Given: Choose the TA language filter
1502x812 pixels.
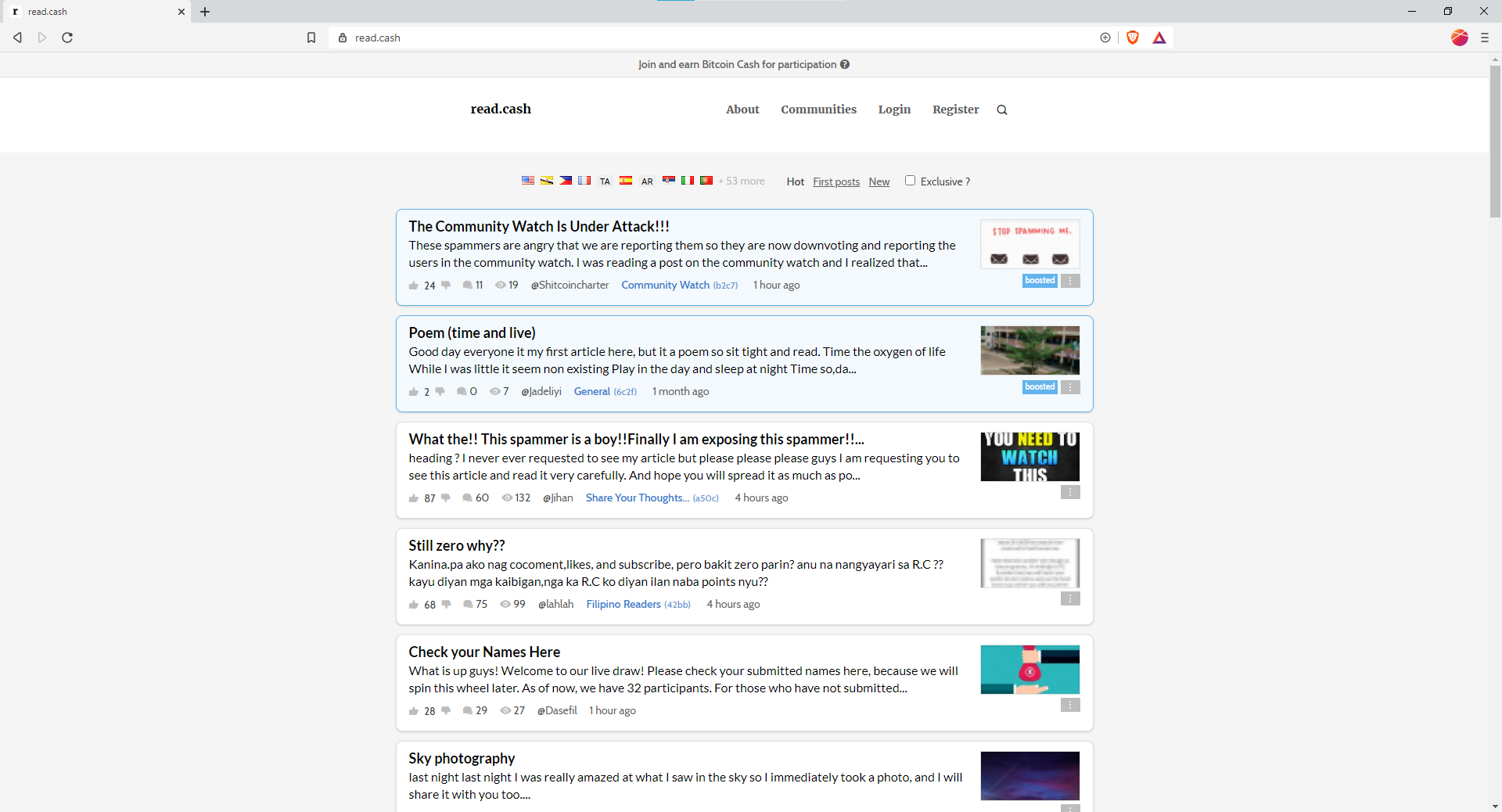Looking at the screenshot, I should coord(605,181).
